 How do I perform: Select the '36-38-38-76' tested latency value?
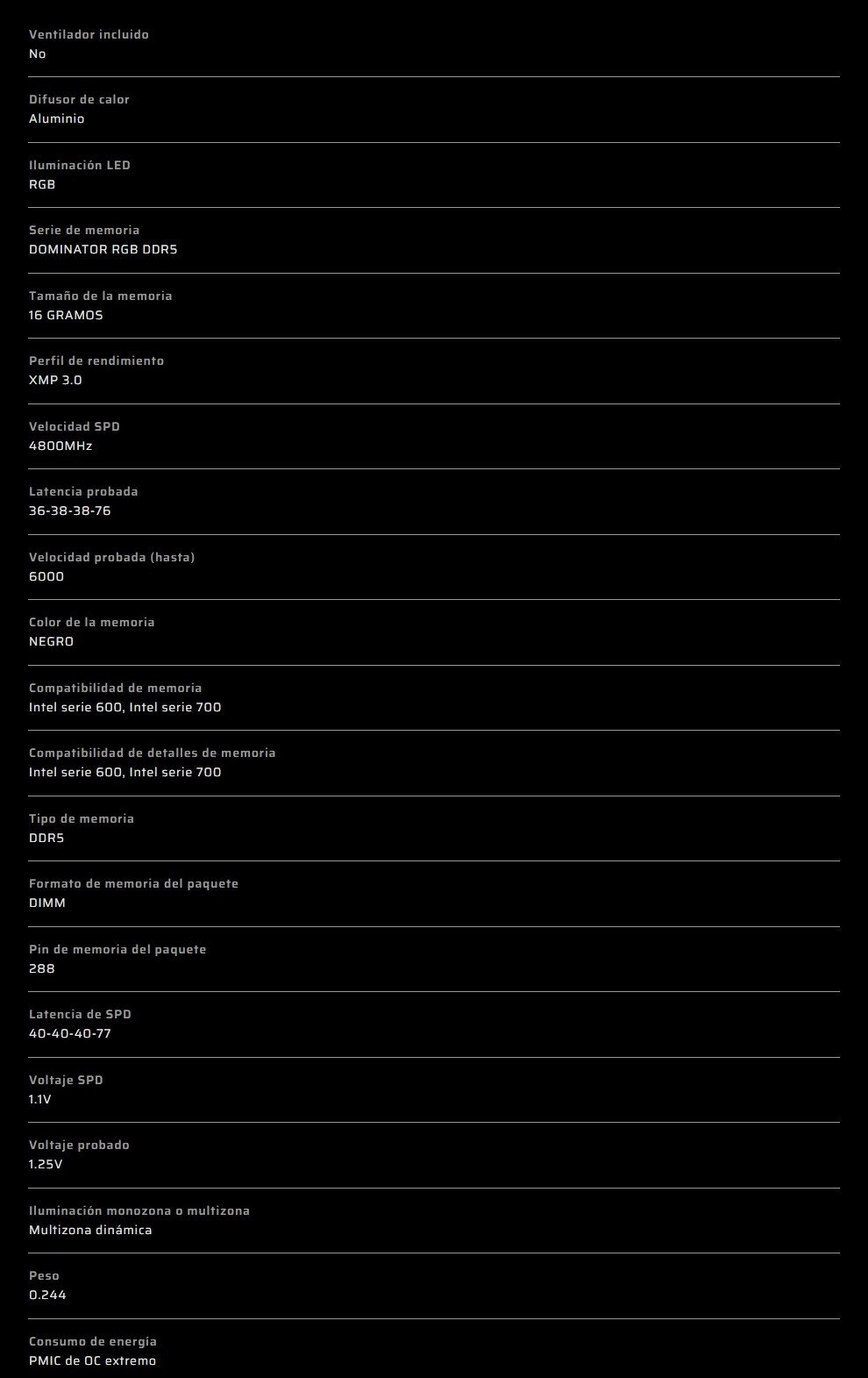pos(70,511)
